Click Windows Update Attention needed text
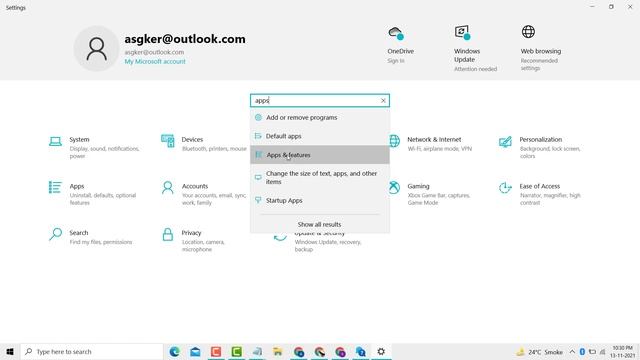The height and width of the screenshot is (360, 640). 476,69
